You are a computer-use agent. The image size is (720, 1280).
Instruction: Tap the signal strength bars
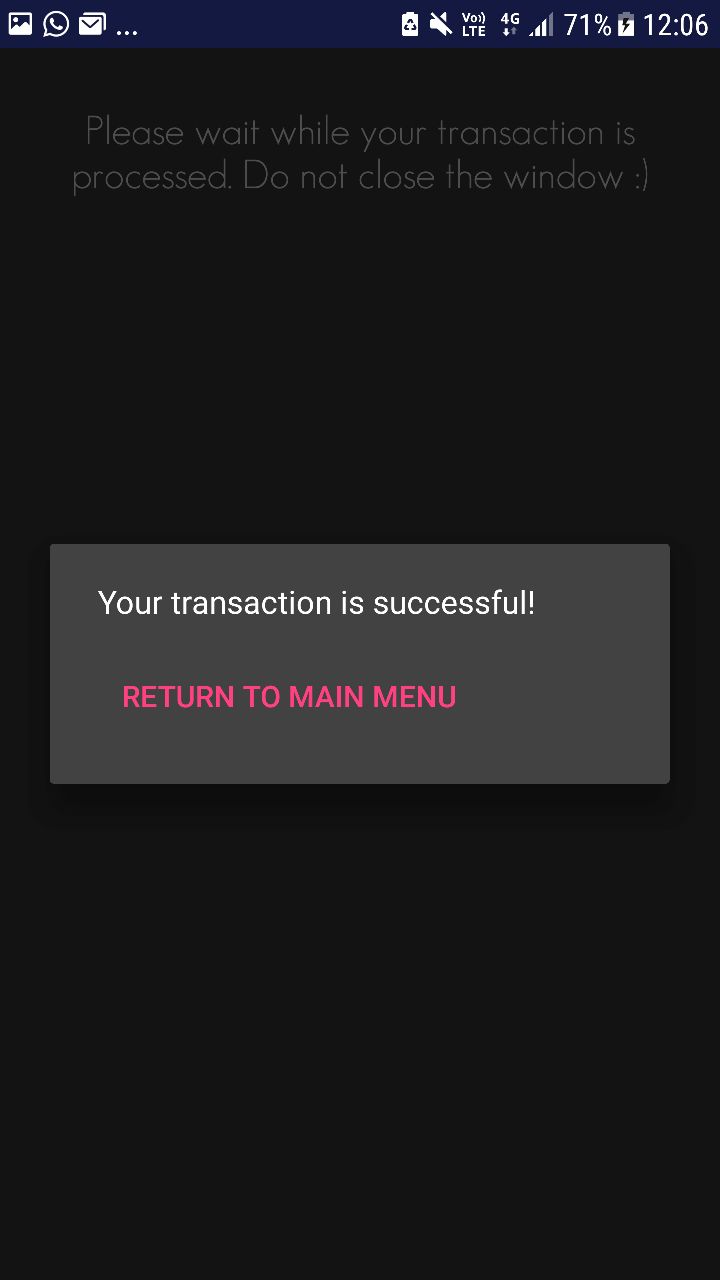coord(541,24)
